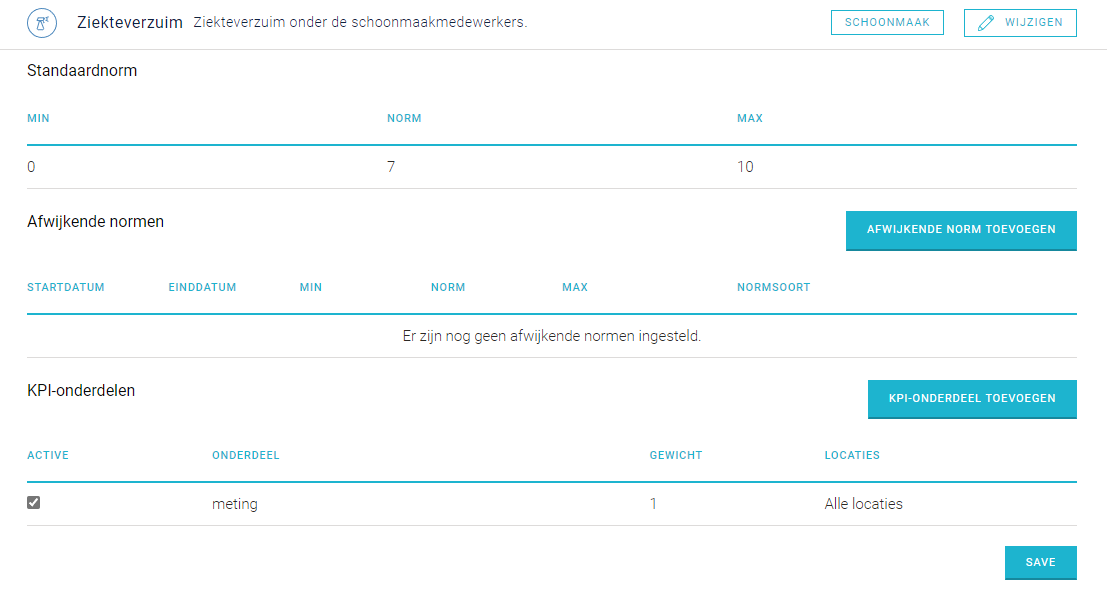The height and width of the screenshot is (603, 1107).
Task: Click the standaardnorm Norm value 7
Action: click(391, 167)
